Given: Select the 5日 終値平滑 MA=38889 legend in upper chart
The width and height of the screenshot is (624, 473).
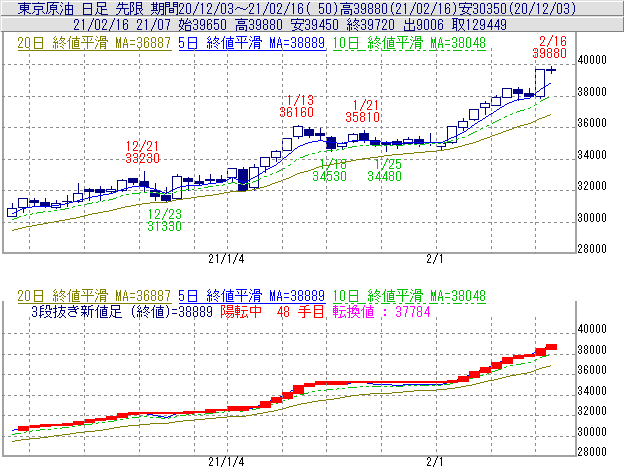Looking at the screenshot, I should 252,43.
